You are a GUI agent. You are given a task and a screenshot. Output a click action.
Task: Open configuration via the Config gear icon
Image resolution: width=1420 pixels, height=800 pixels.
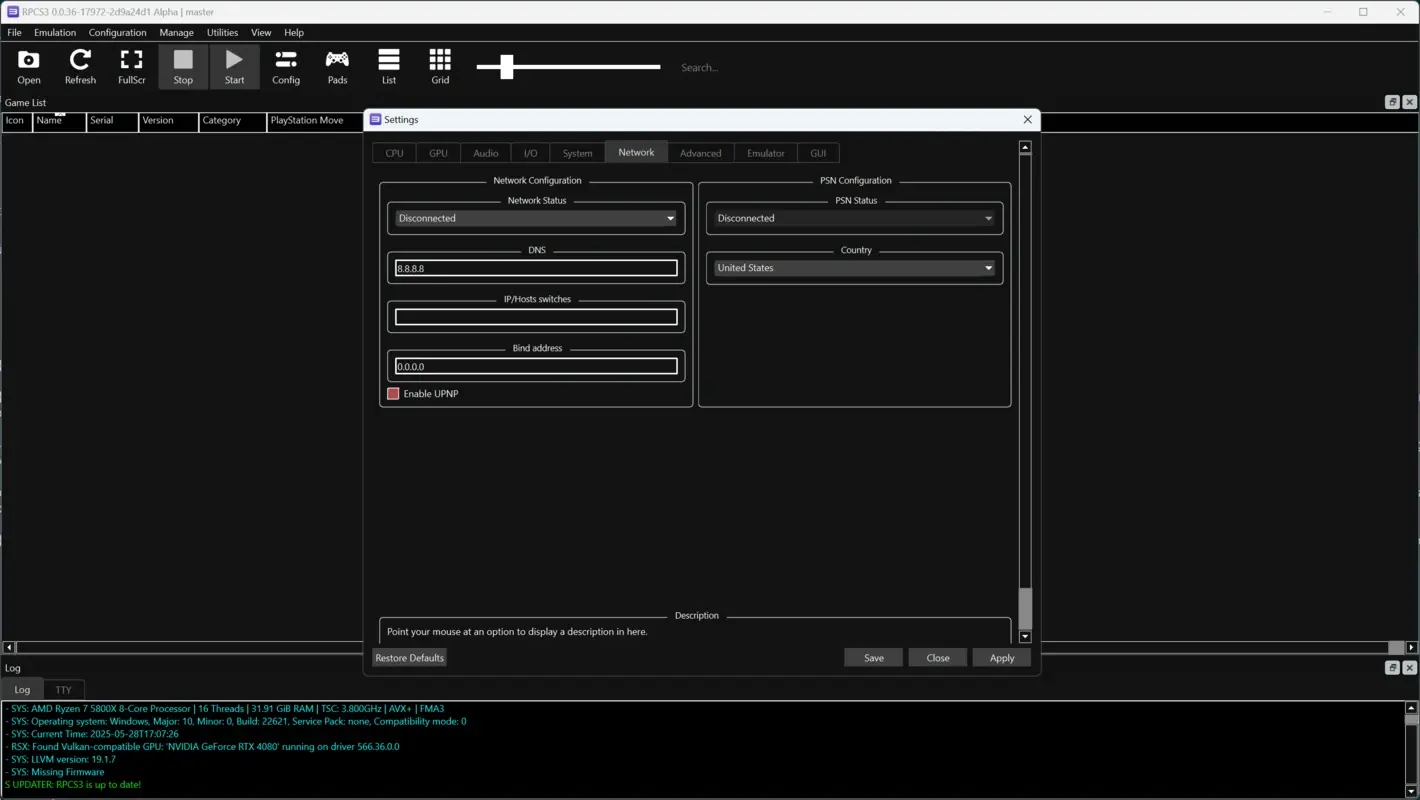286,66
